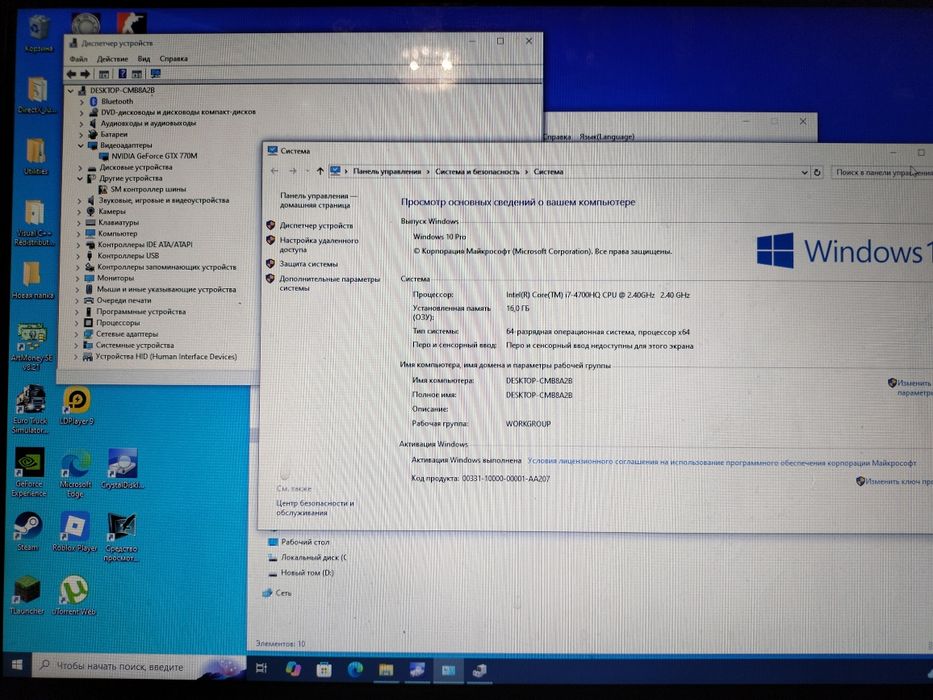Select the GeForce Experience desktop icon
The height and width of the screenshot is (700, 933).
pyautogui.click(x=29, y=471)
